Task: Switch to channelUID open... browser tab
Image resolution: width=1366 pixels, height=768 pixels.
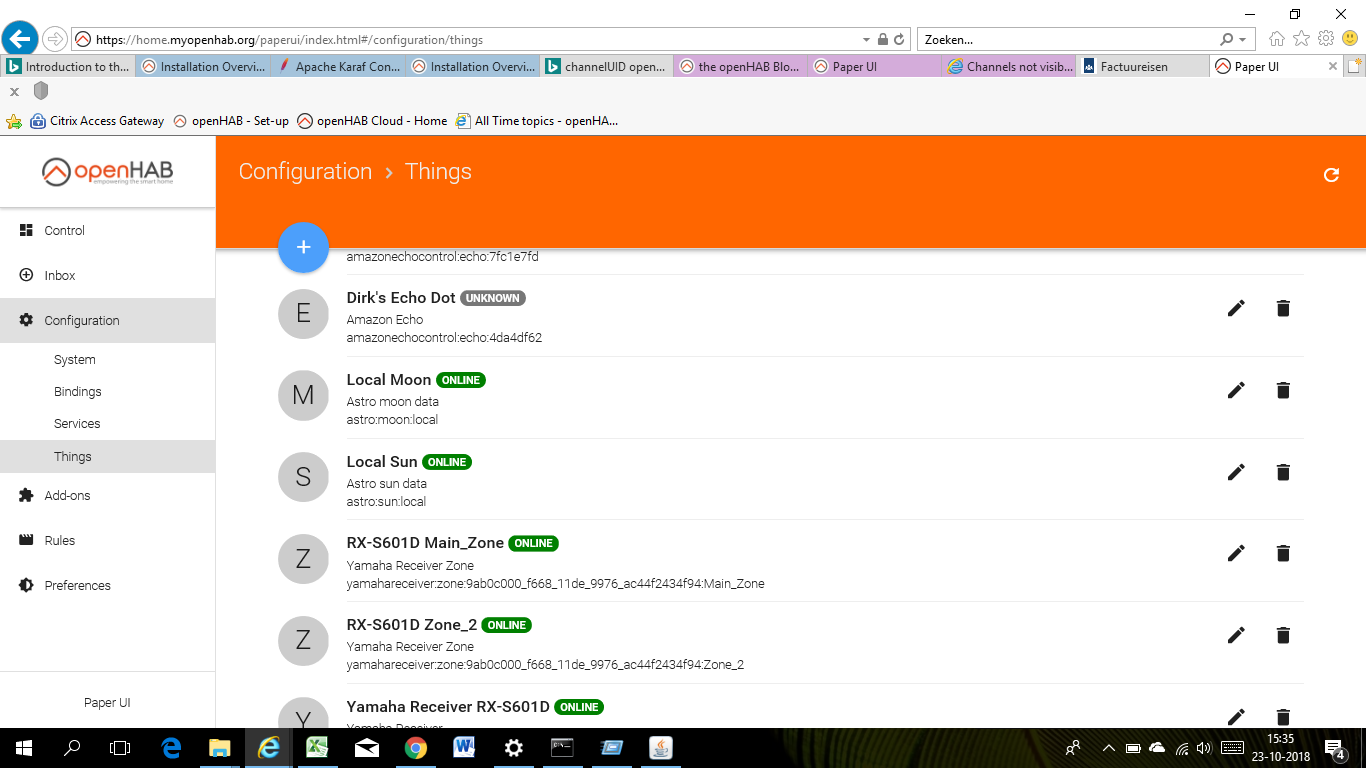Action: [606, 67]
